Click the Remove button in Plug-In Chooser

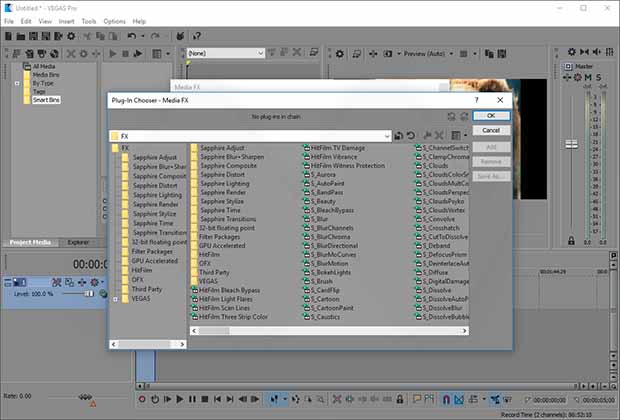point(491,162)
